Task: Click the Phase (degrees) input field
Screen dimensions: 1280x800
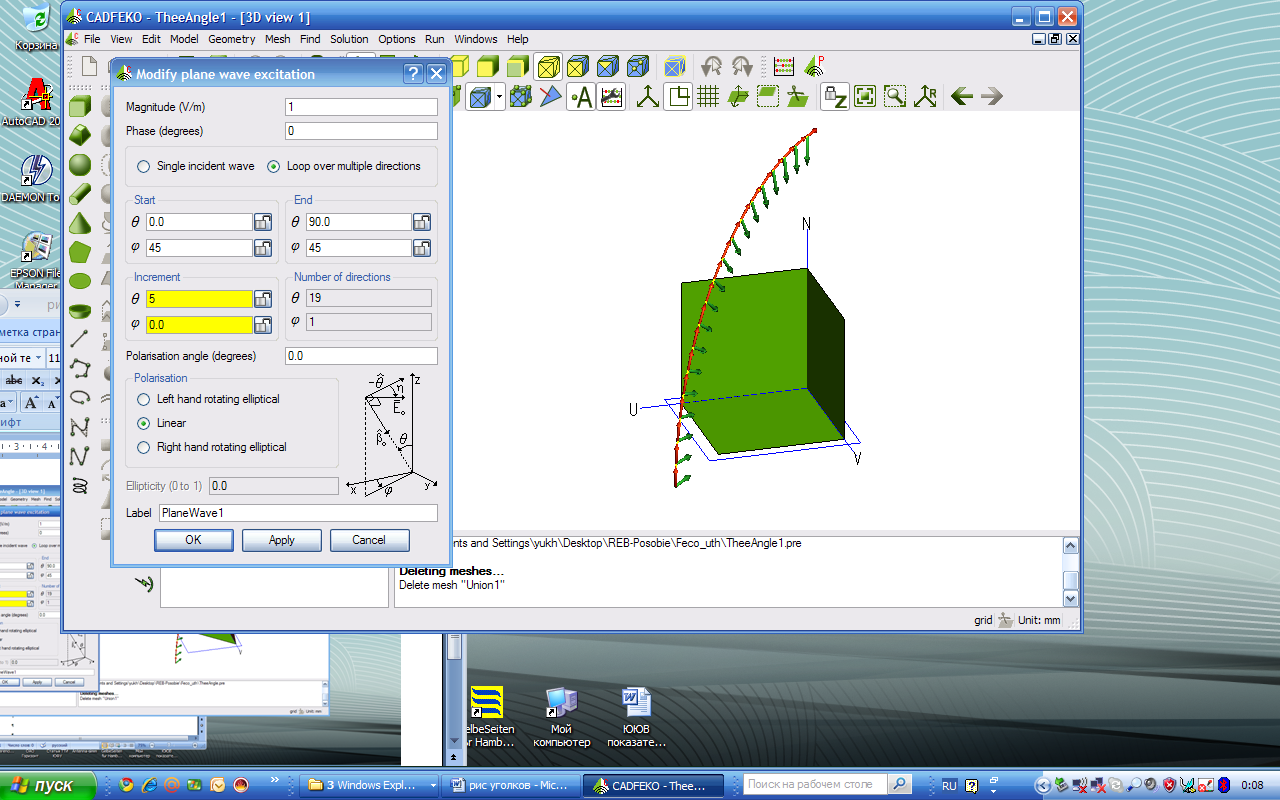Action: coord(361,131)
